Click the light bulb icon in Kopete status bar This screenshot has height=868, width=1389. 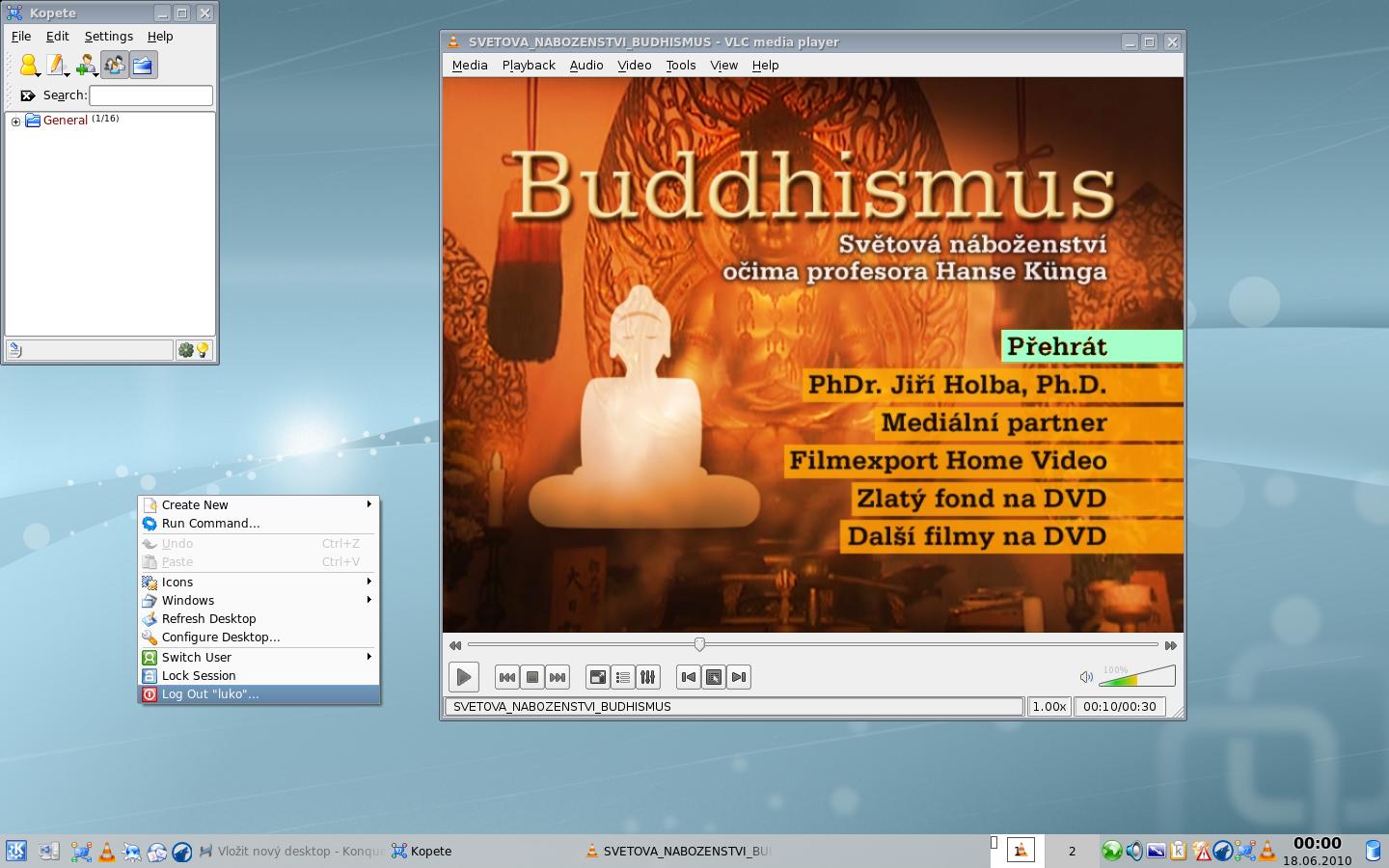203,350
